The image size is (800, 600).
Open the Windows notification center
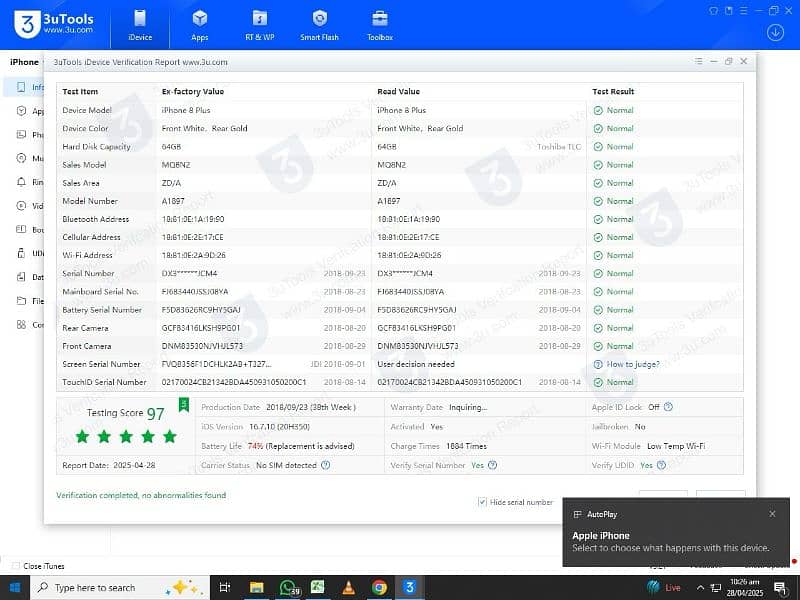click(780, 588)
